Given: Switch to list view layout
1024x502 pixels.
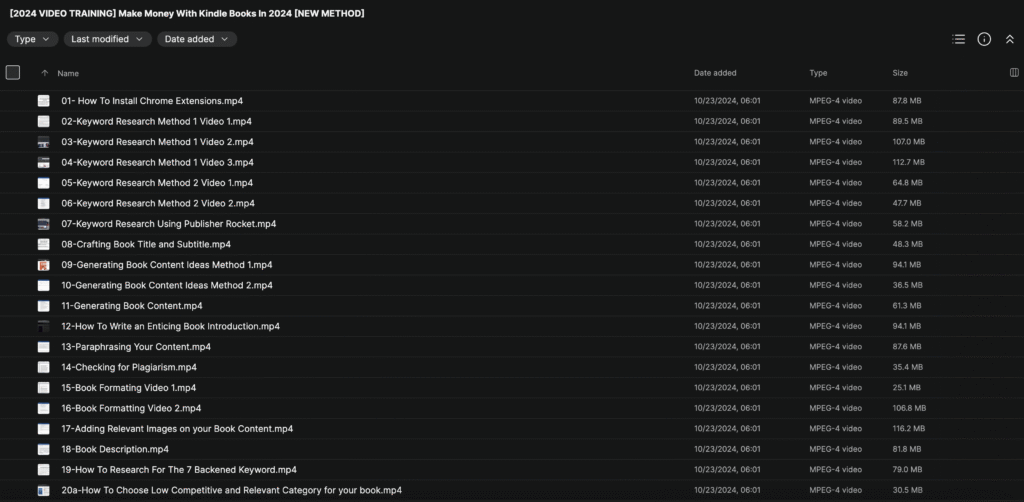Looking at the screenshot, I should point(958,39).
